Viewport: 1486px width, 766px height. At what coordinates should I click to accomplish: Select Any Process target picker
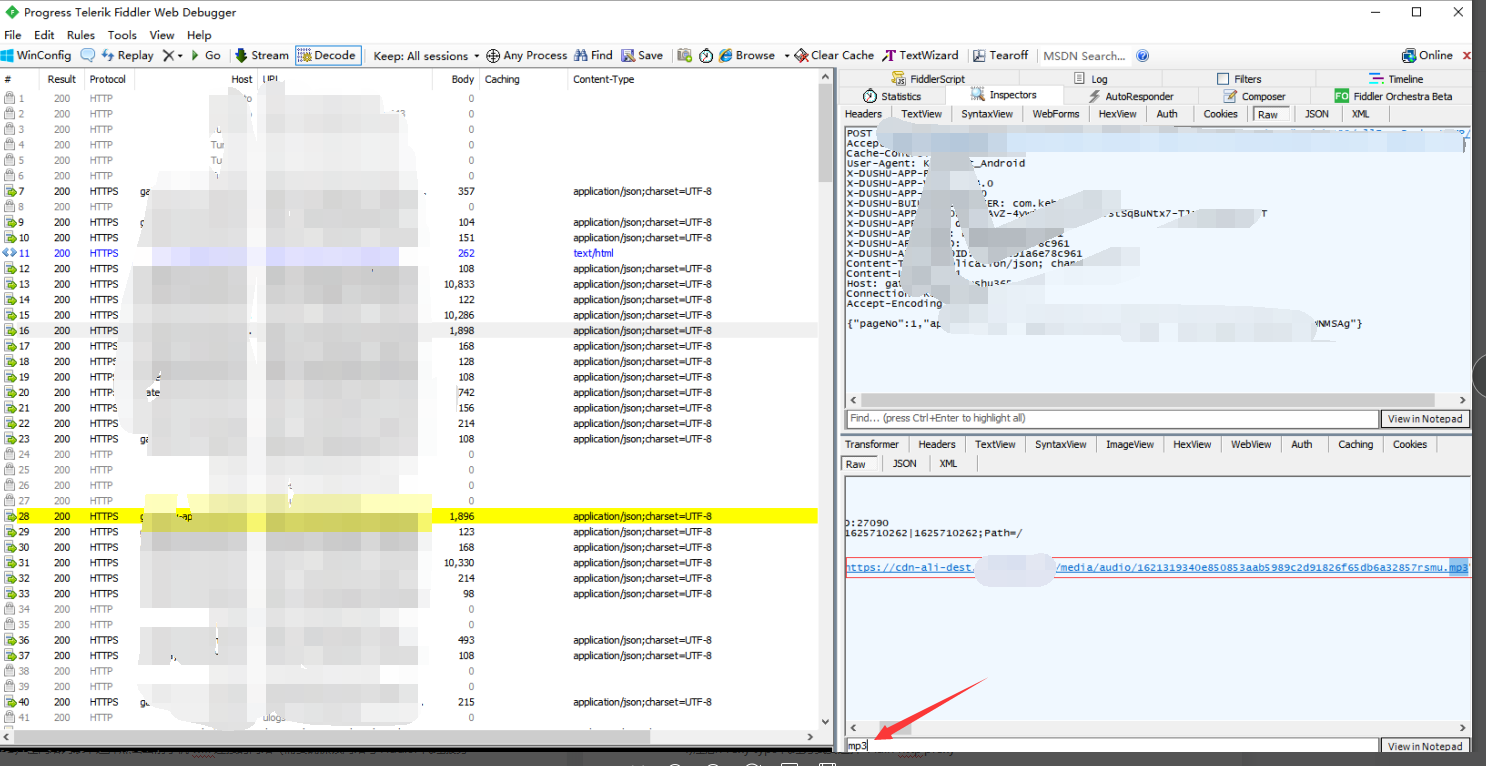(x=527, y=56)
